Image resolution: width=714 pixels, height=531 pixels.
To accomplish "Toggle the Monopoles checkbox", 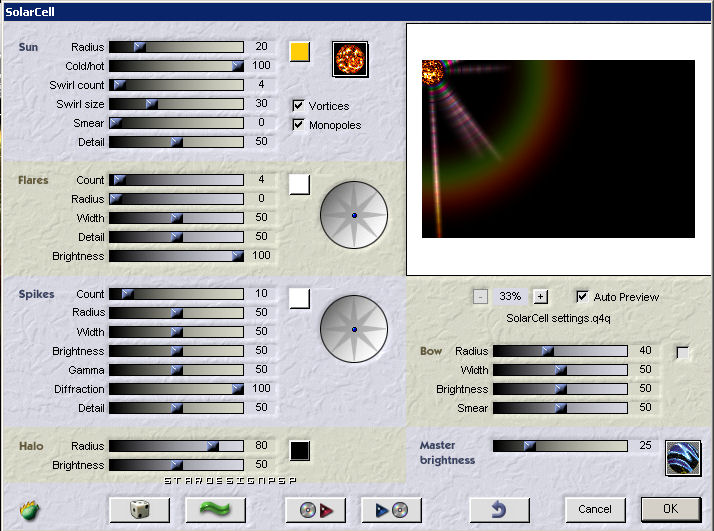I will pos(298,124).
